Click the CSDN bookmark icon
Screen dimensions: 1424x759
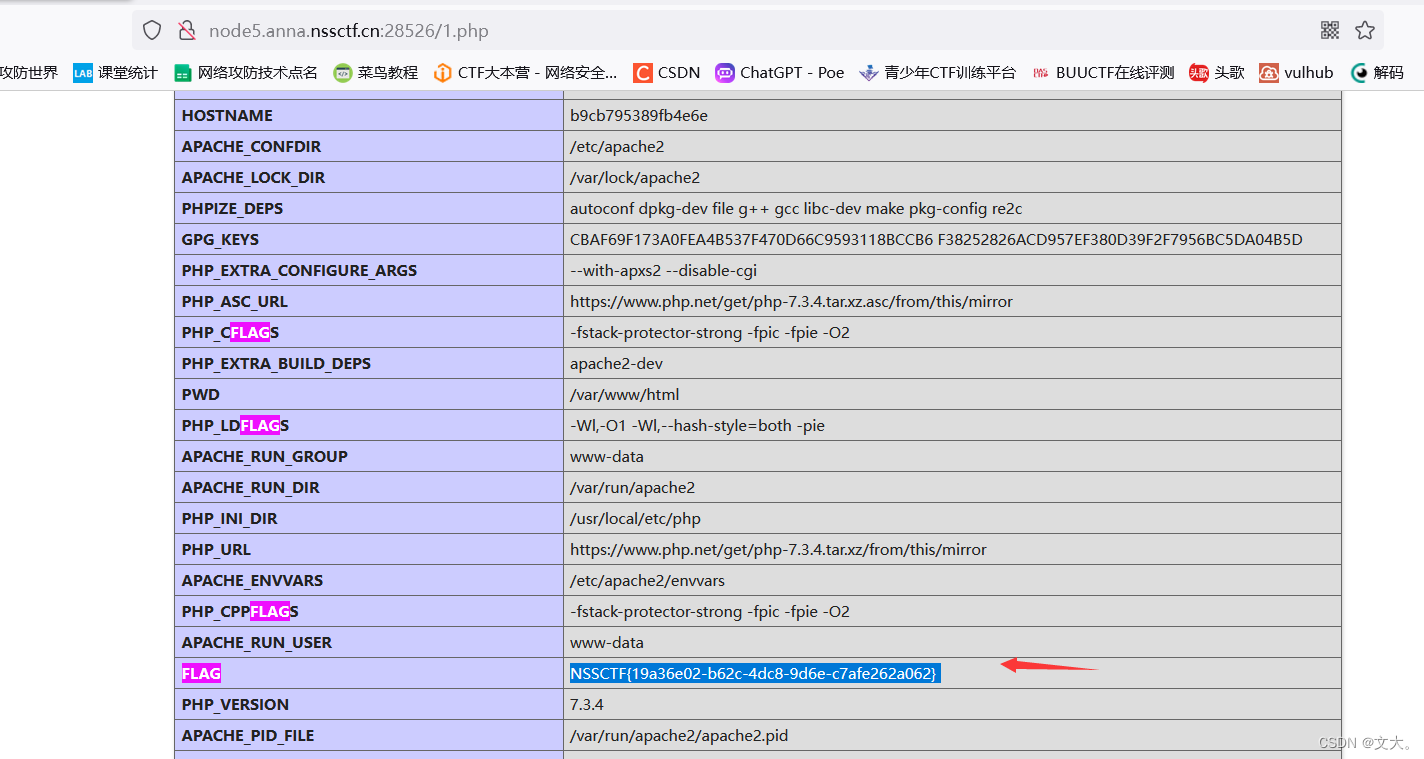(x=641, y=72)
